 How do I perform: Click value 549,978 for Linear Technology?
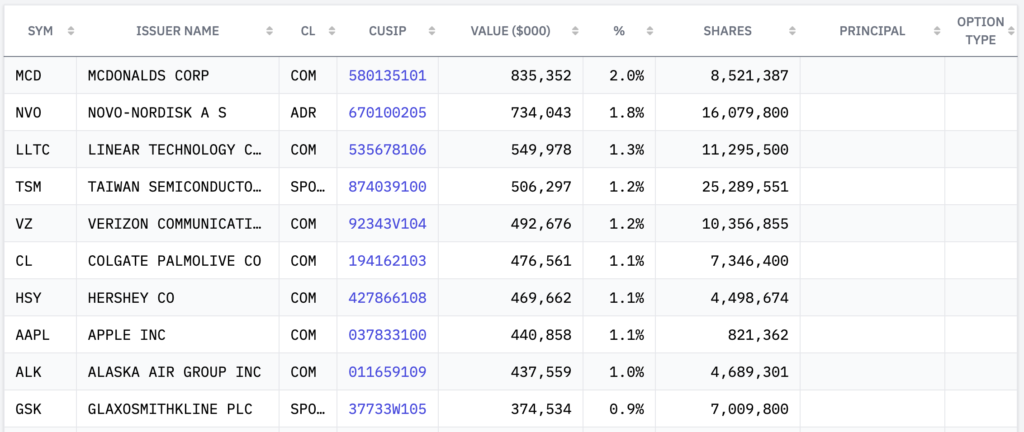pos(541,150)
